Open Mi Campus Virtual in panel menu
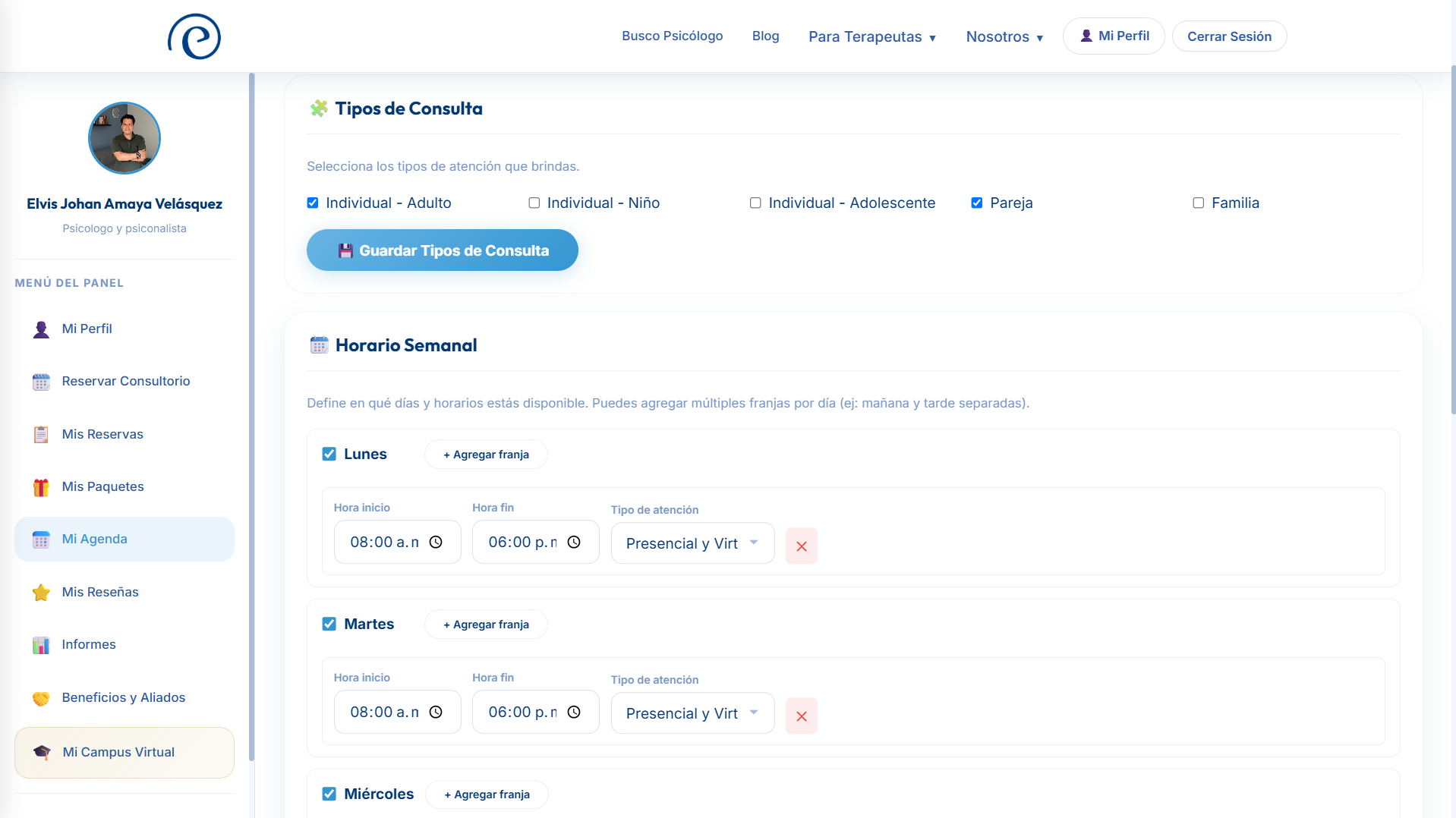1456x818 pixels. click(124, 753)
